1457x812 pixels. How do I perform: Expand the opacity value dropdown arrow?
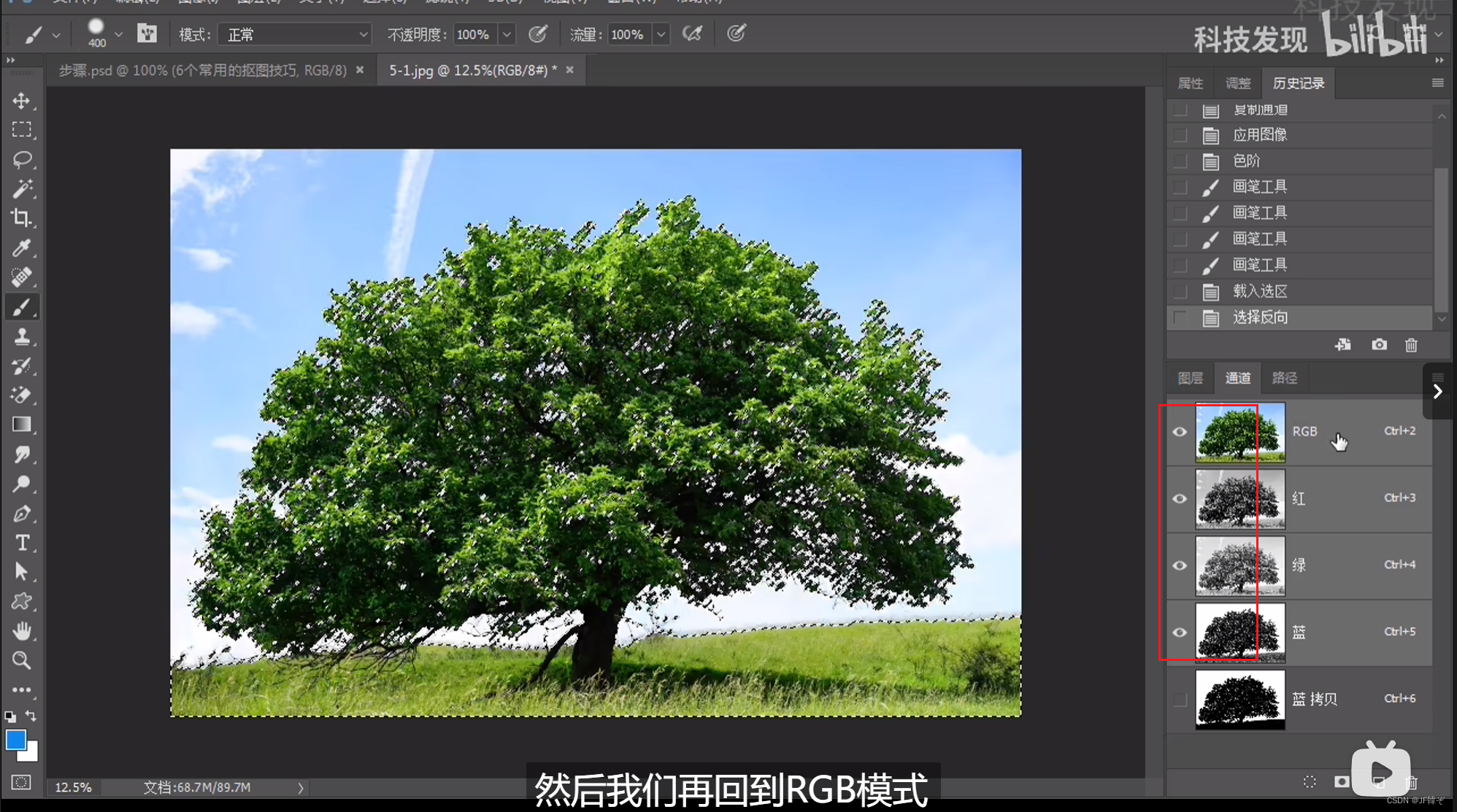tap(507, 34)
